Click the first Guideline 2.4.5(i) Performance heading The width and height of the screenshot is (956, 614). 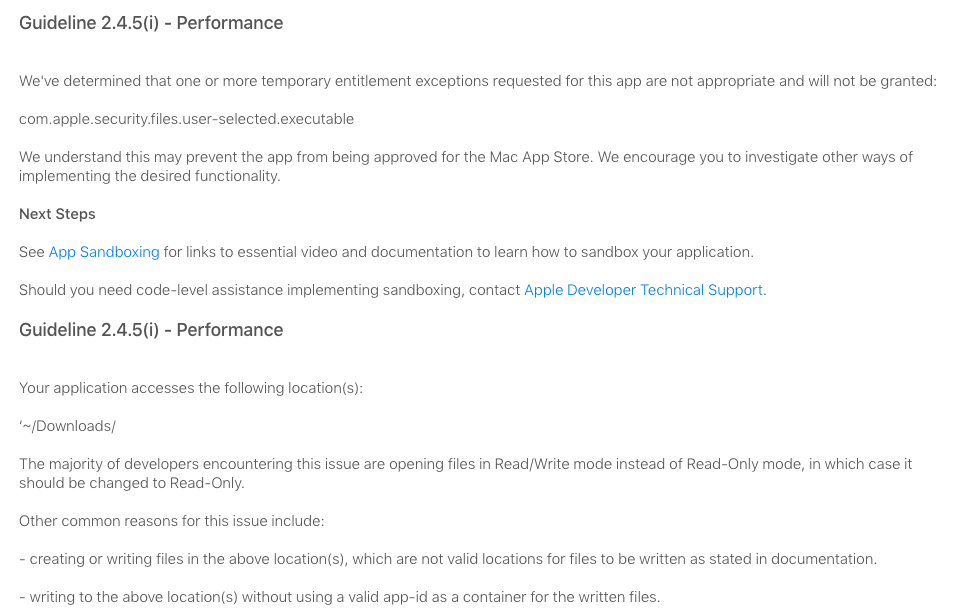151,23
